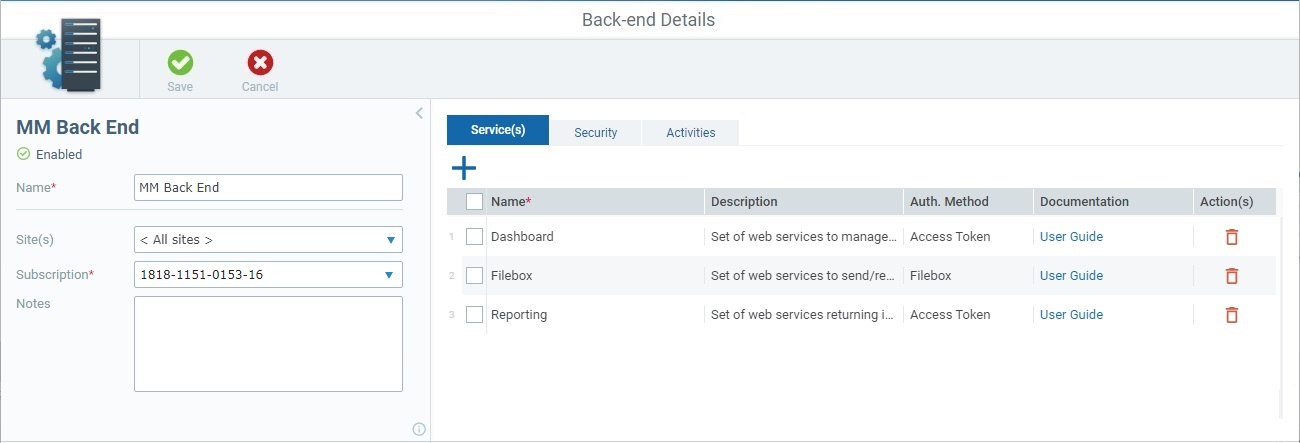The image size is (1300, 443).
Task: Collapse the left details panel
Action: (419, 113)
